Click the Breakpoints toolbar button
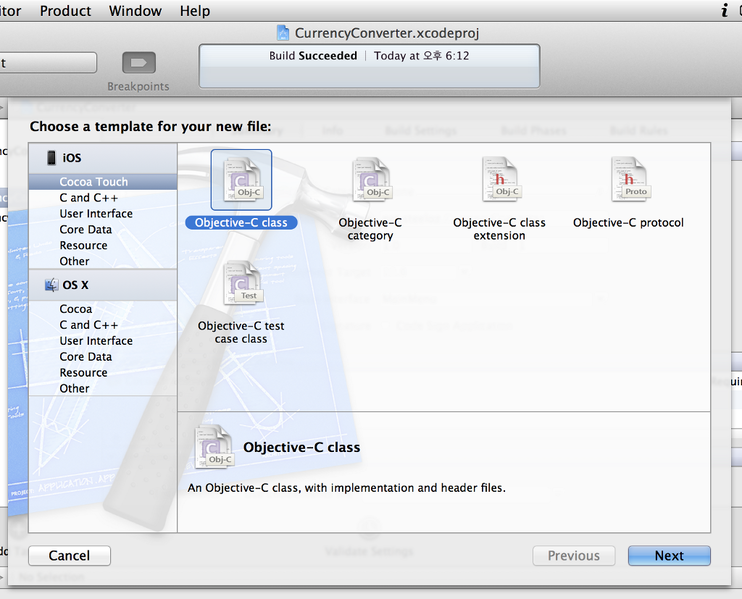 tap(139, 63)
